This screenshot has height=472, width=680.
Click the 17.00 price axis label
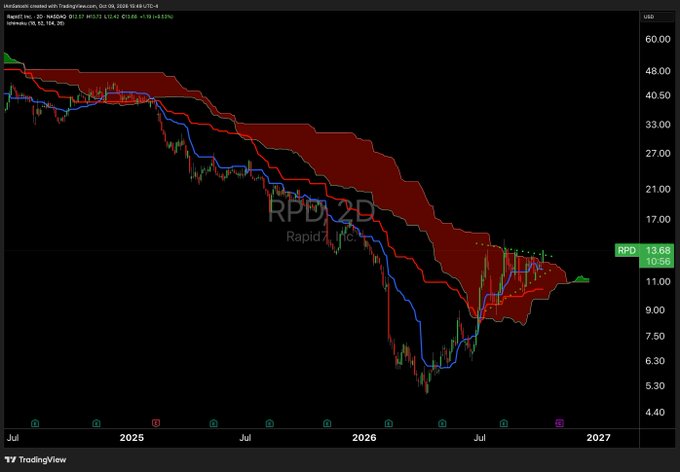point(657,220)
